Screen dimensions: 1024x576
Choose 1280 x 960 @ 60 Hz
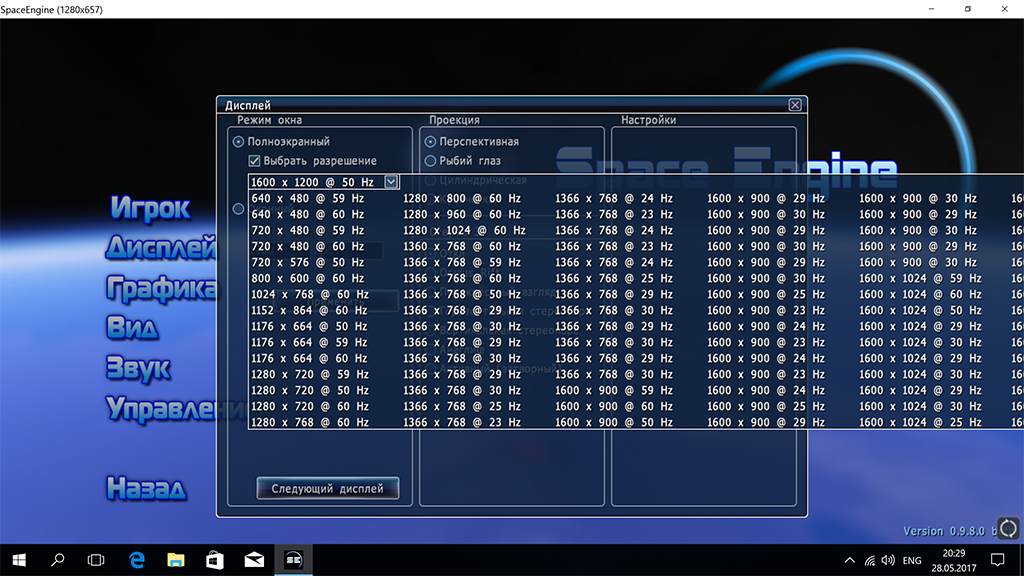tap(462, 214)
